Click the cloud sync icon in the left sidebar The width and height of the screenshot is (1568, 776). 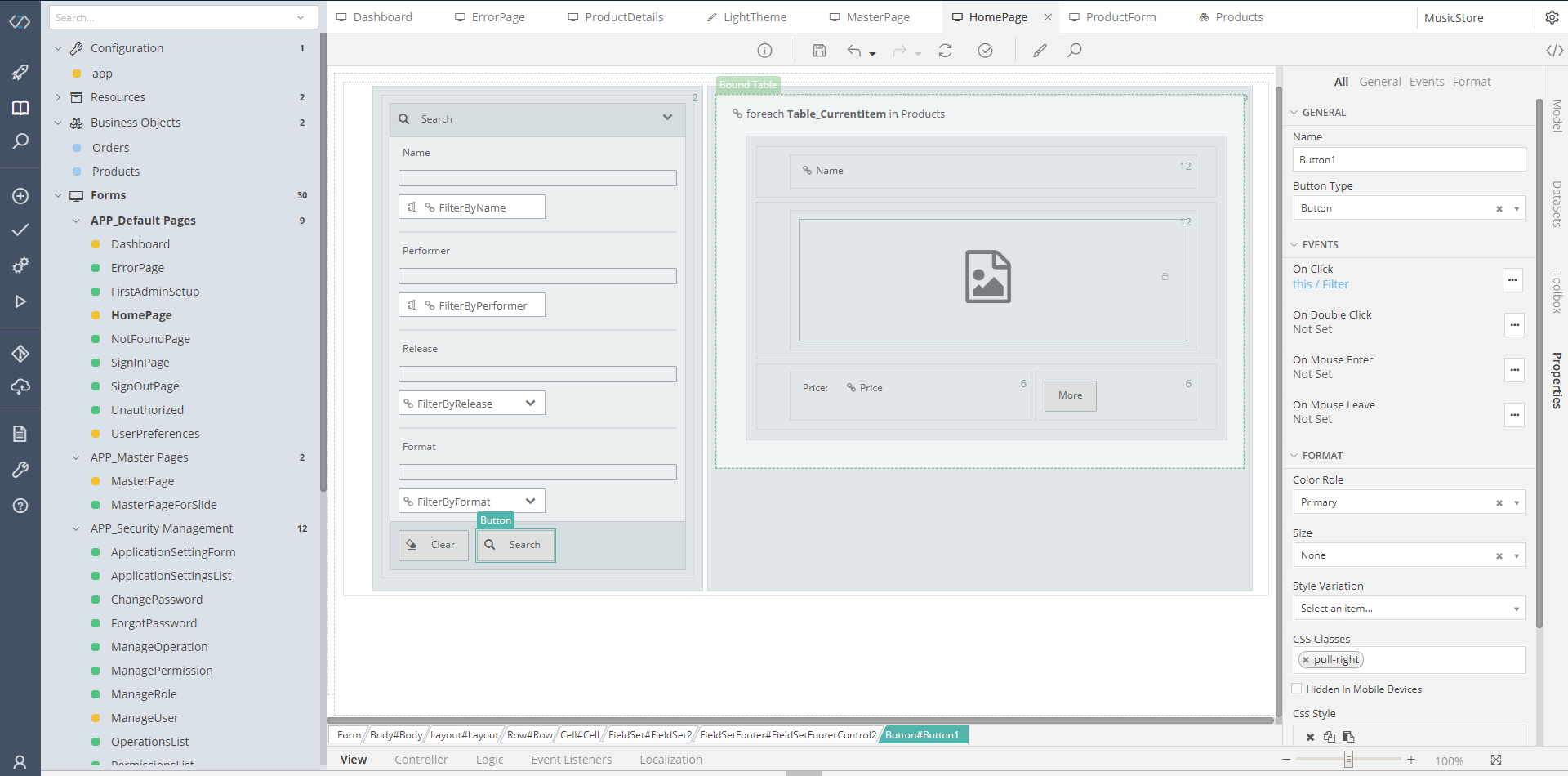click(20, 387)
